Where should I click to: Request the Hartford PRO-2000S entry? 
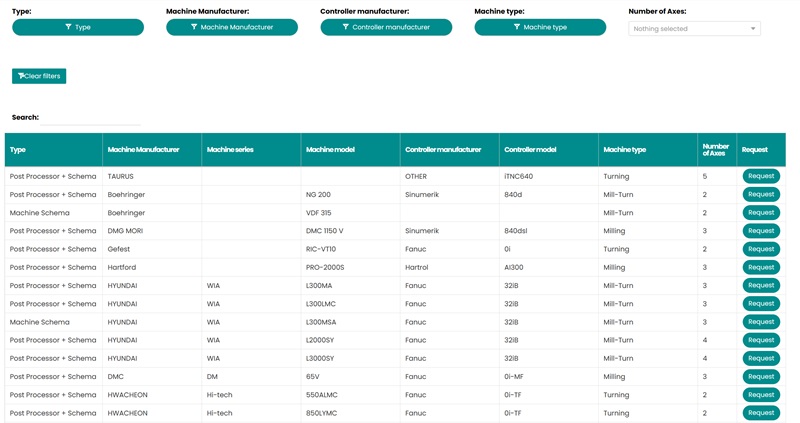(x=761, y=267)
